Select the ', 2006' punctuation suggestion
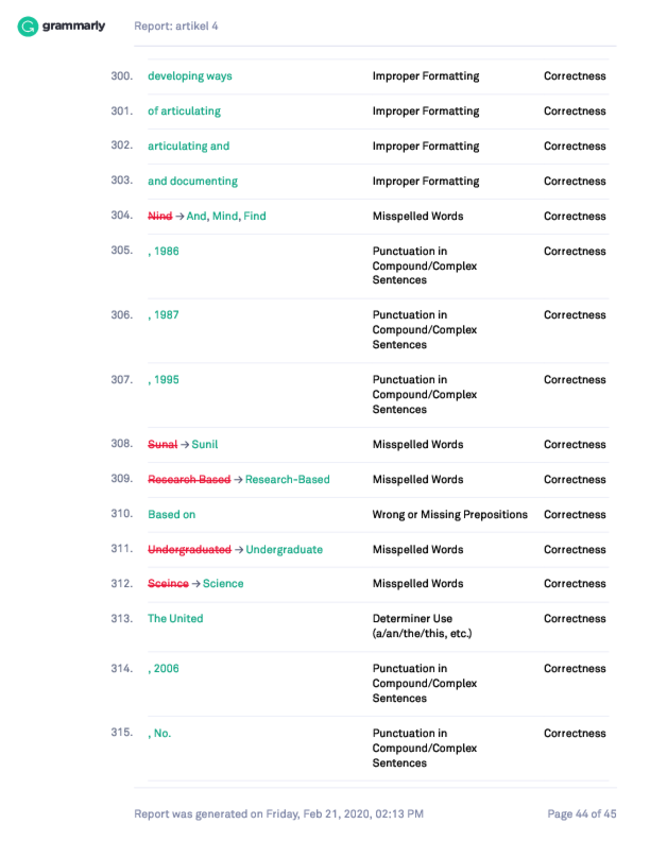Image resolution: width=650 pixels, height=841 pixels. [x=164, y=669]
